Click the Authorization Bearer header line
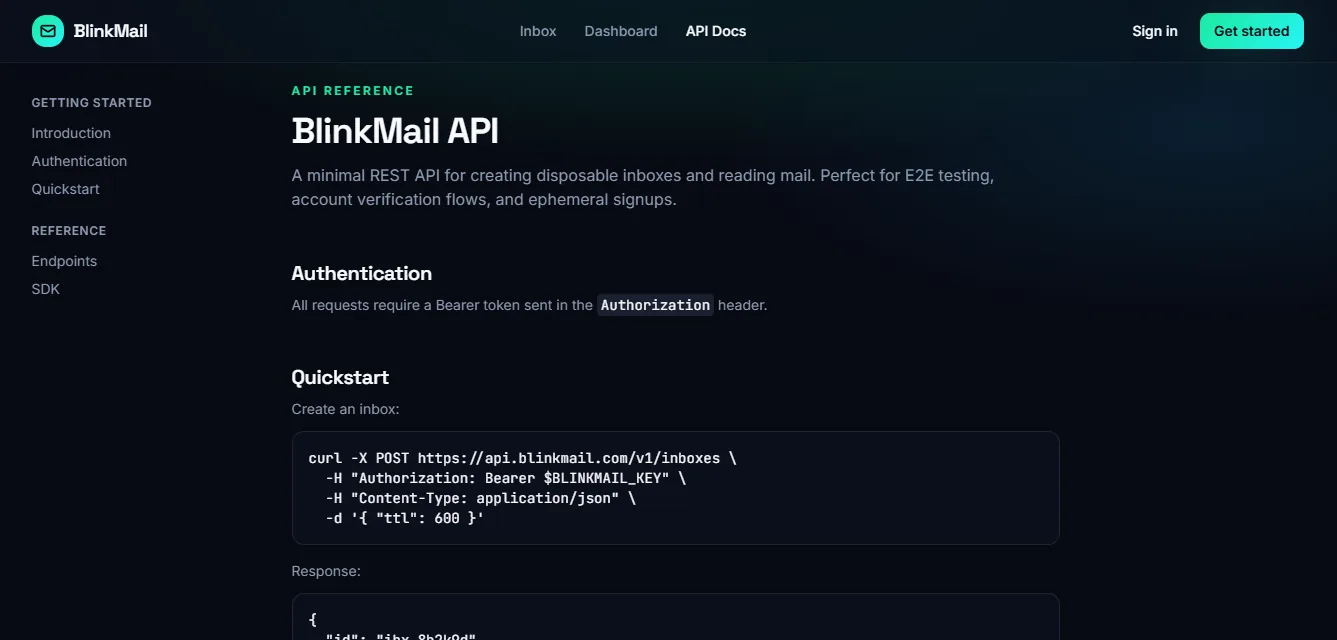This screenshot has width=1337, height=640. 506,478
